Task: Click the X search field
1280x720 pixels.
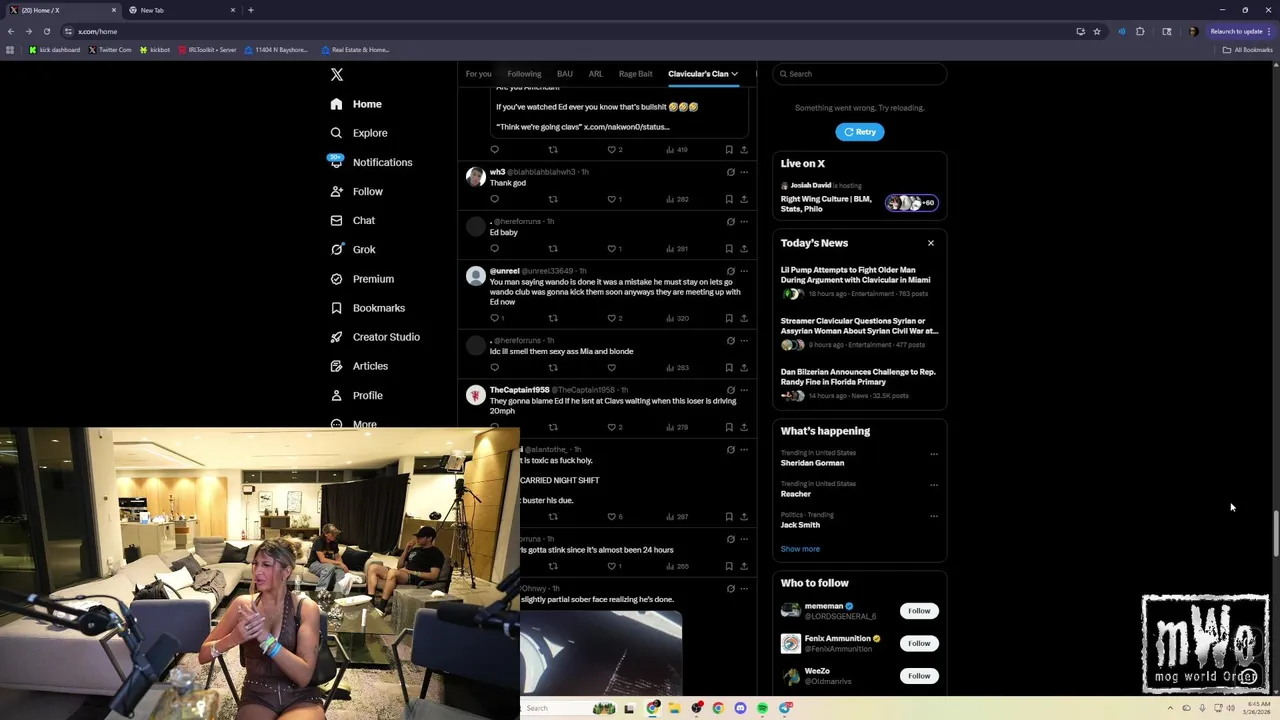Action: (860, 74)
